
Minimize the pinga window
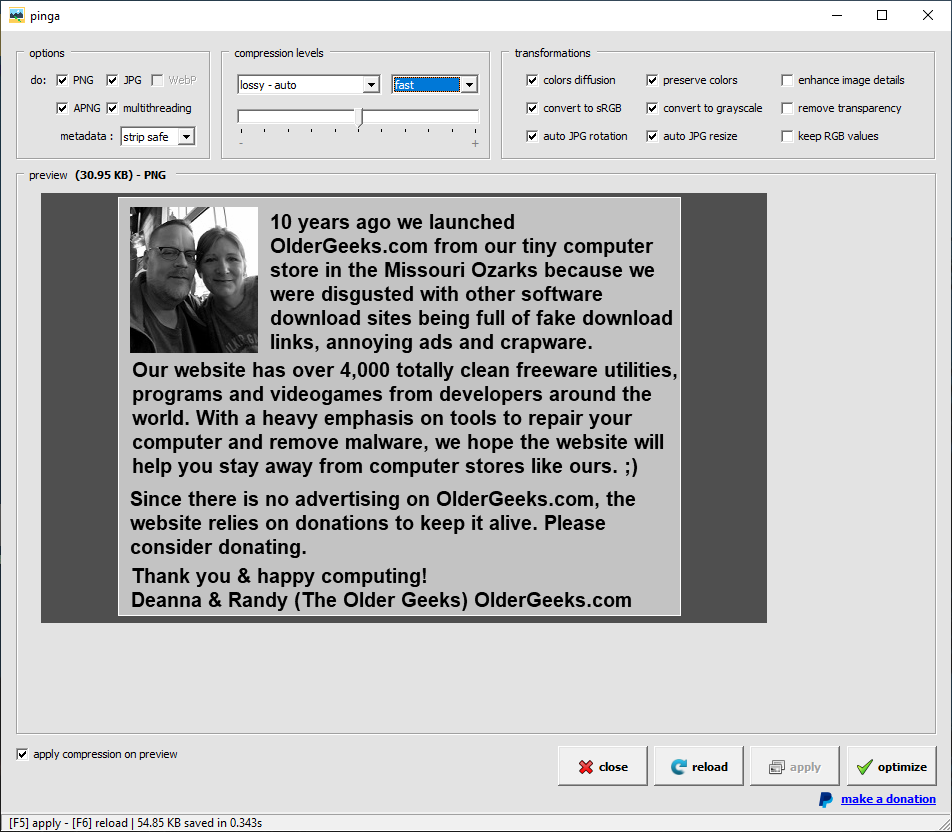tap(837, 15)
